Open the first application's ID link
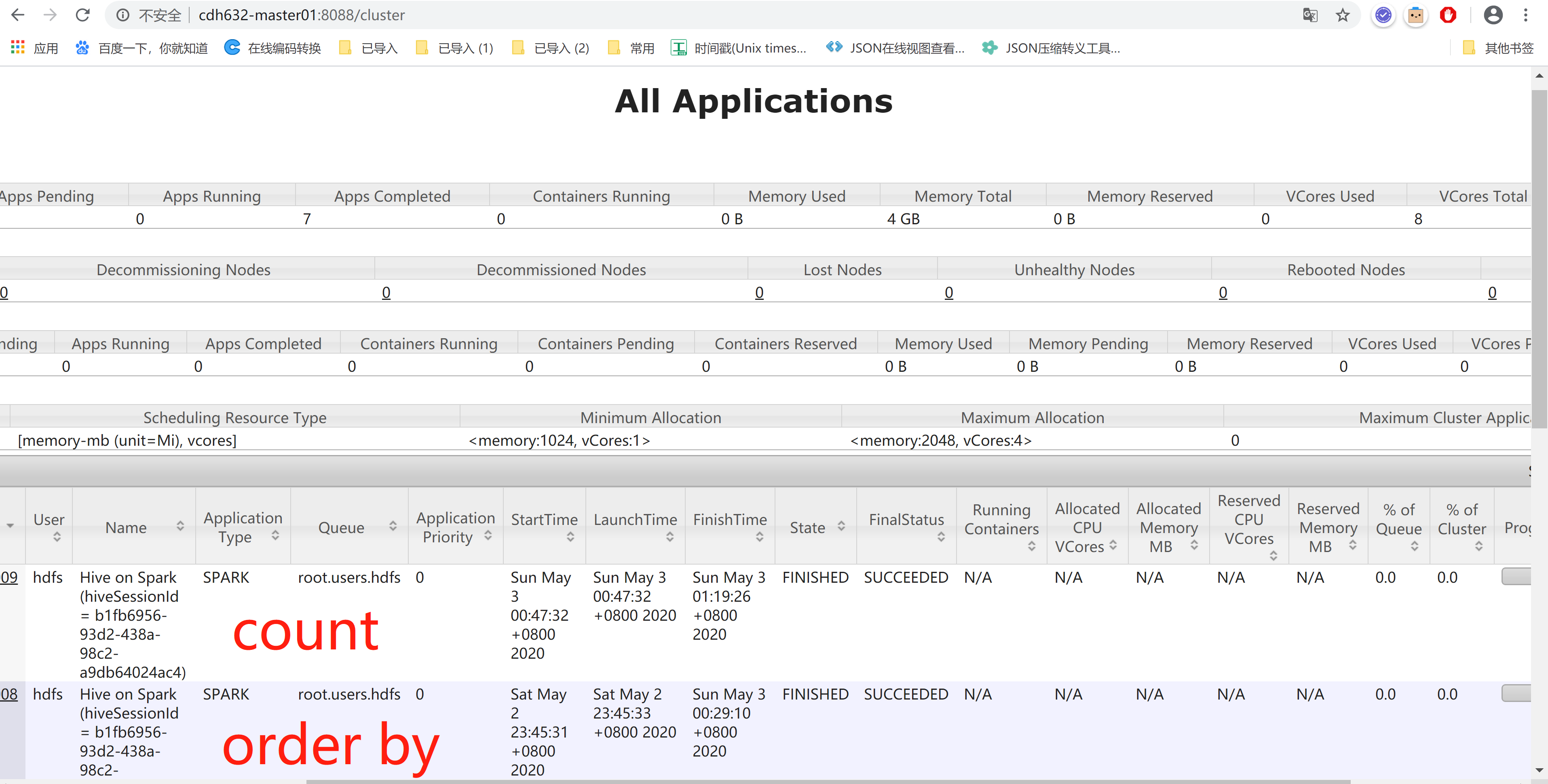Screen dimensions: 1548x784 [8, 577]
